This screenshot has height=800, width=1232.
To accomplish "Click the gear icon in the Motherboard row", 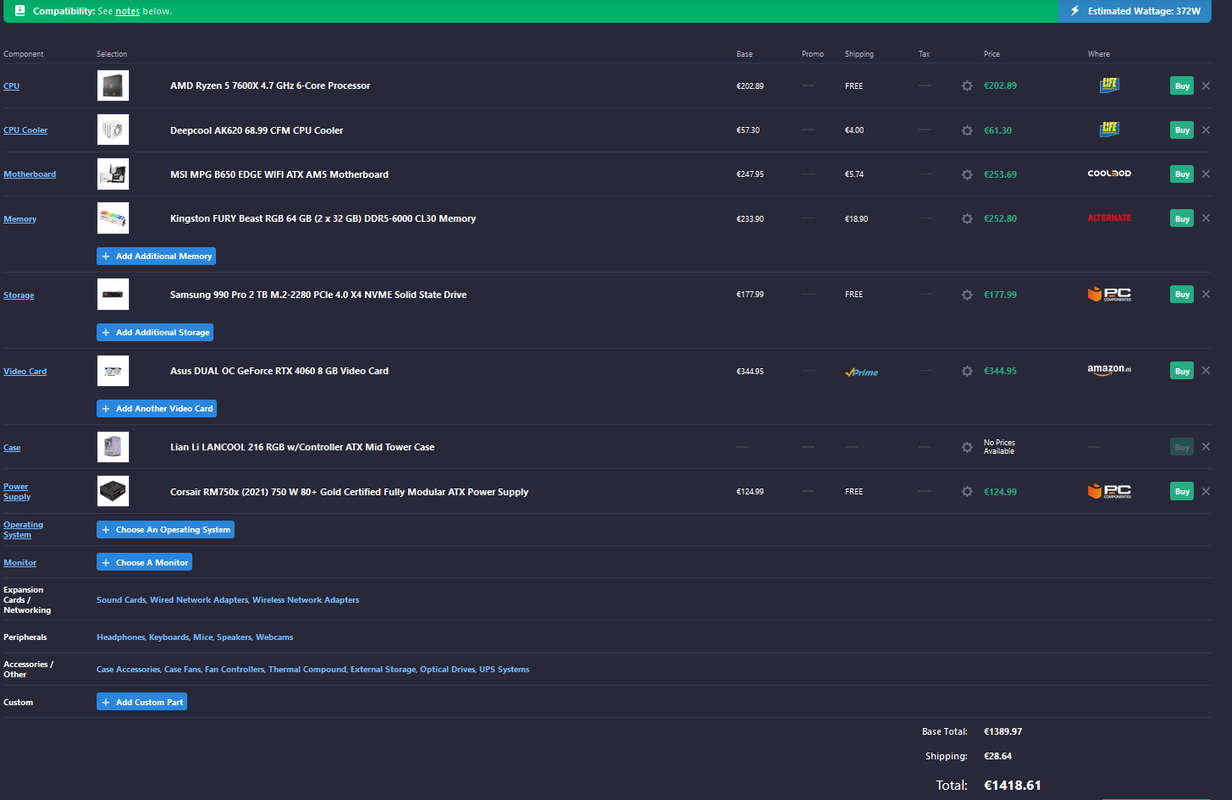I will (x=967, y=174).
